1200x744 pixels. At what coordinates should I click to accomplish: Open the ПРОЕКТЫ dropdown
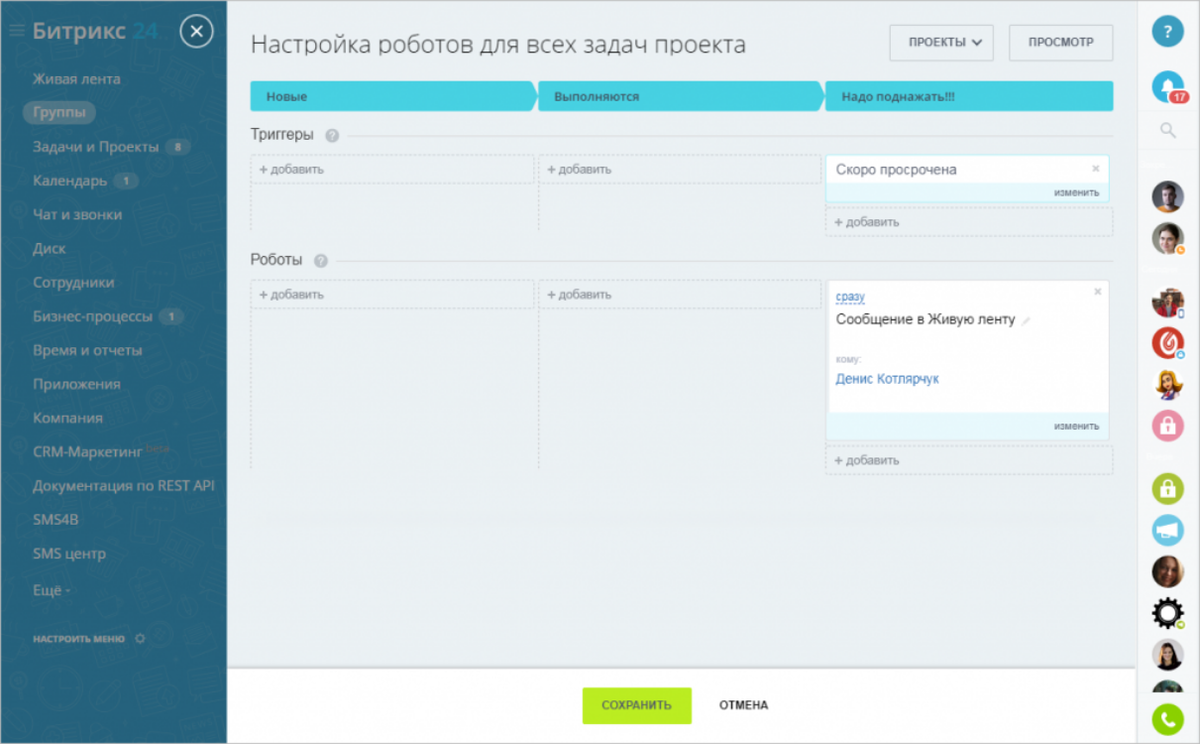click(940, 42)
